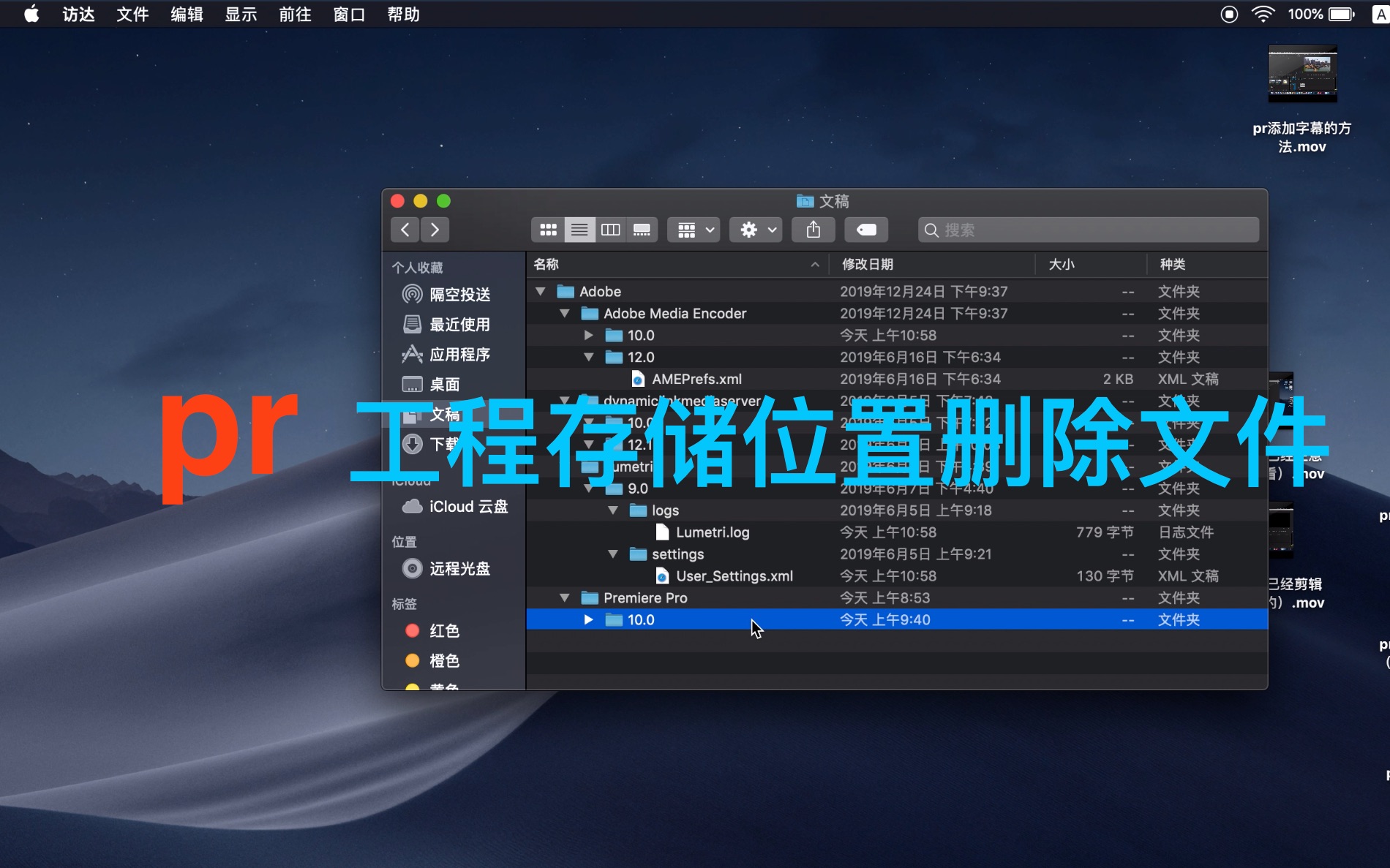Collapse the 12.0 folder triangle
1390x868 pixels.
(x=589, y=357)
